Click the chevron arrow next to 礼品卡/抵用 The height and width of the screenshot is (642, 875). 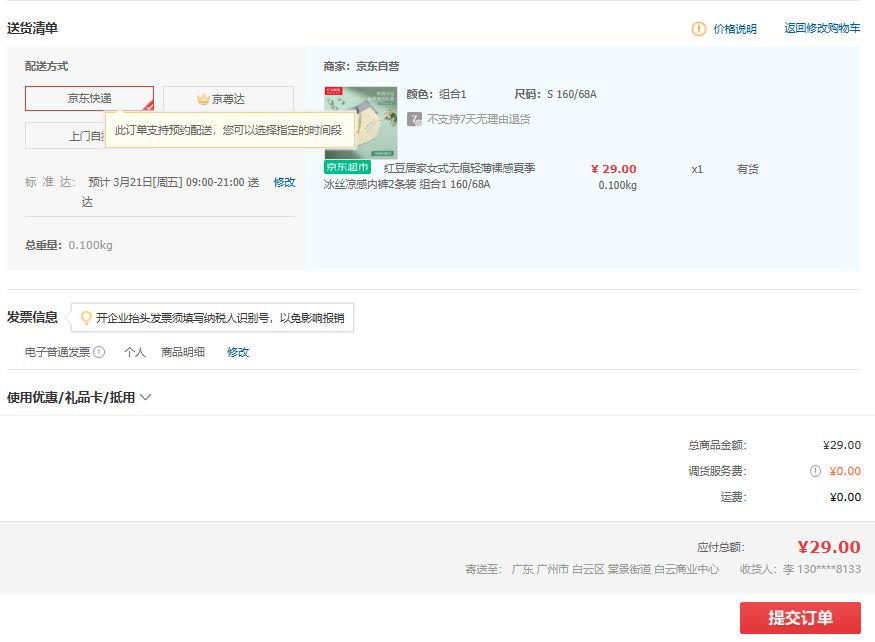pyautogui.click(x=146, y=397)
